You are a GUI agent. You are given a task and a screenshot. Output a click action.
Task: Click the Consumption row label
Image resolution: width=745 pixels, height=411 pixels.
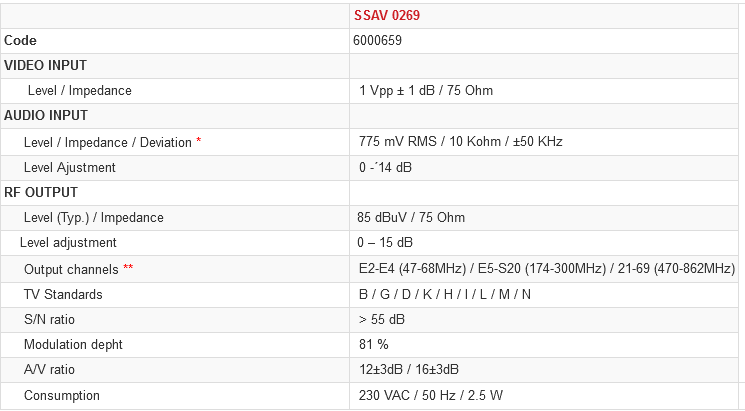62,396
